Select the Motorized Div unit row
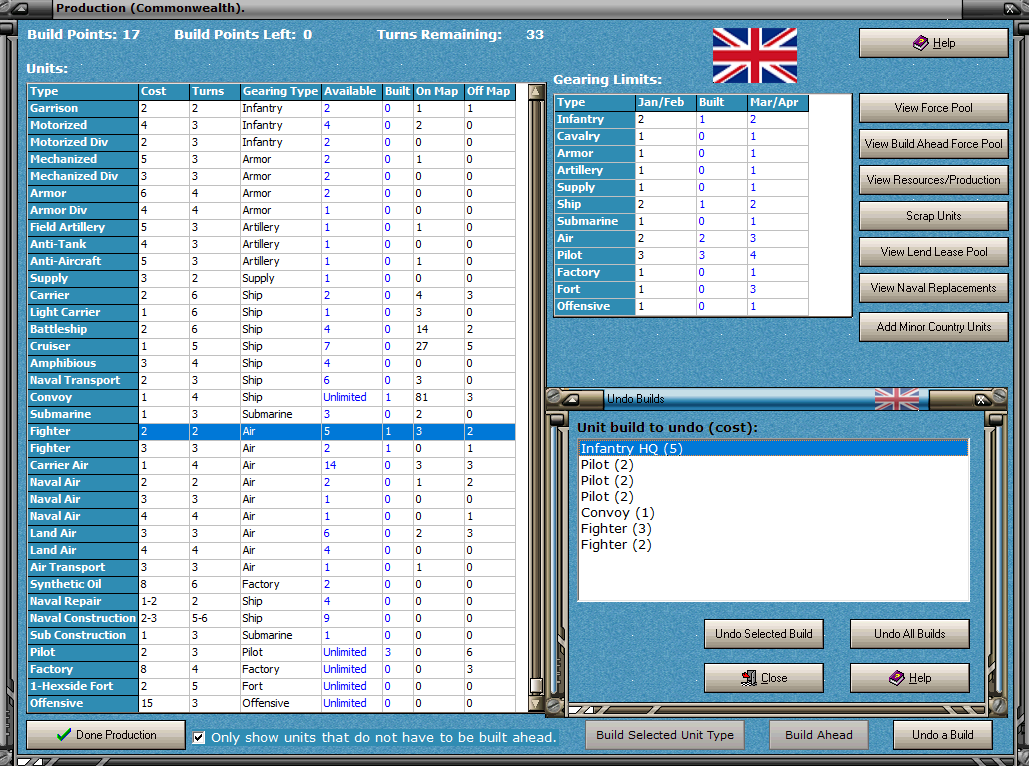Viewport: 1029px width, 766px height. point(271,142)
